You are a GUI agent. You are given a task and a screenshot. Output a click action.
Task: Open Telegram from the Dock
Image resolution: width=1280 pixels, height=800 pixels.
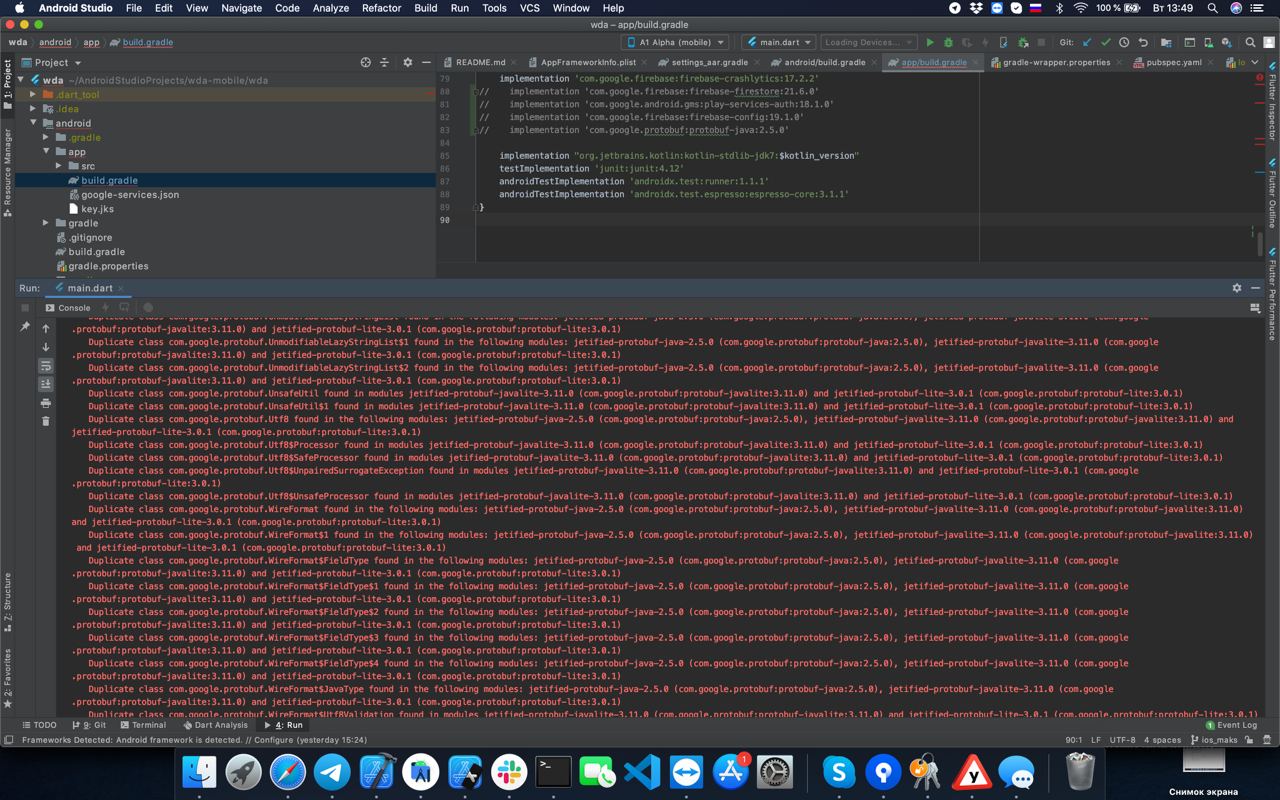[332, 772]
